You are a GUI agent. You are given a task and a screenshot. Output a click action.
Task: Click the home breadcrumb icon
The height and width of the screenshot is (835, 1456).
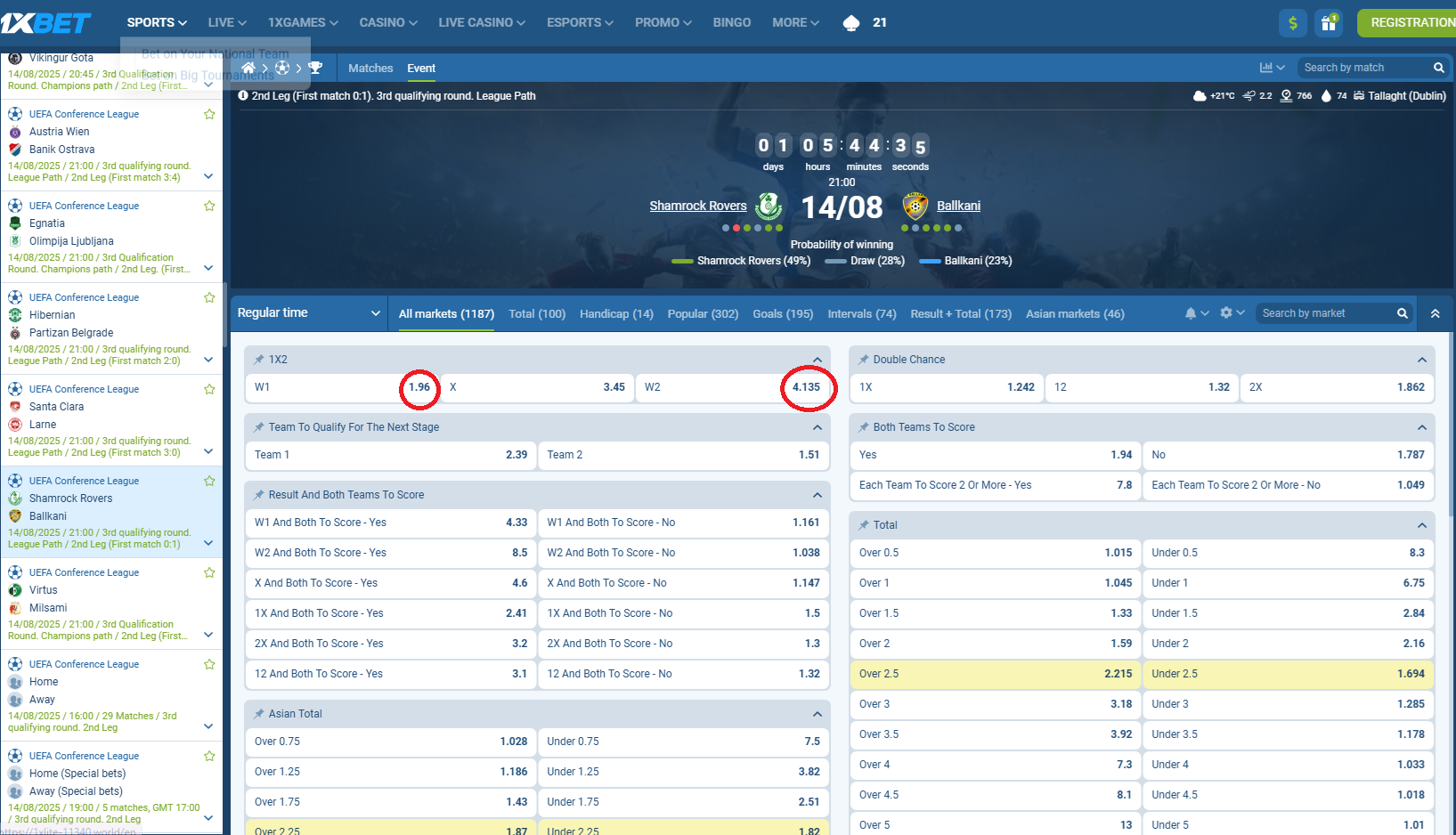(248, 68)
